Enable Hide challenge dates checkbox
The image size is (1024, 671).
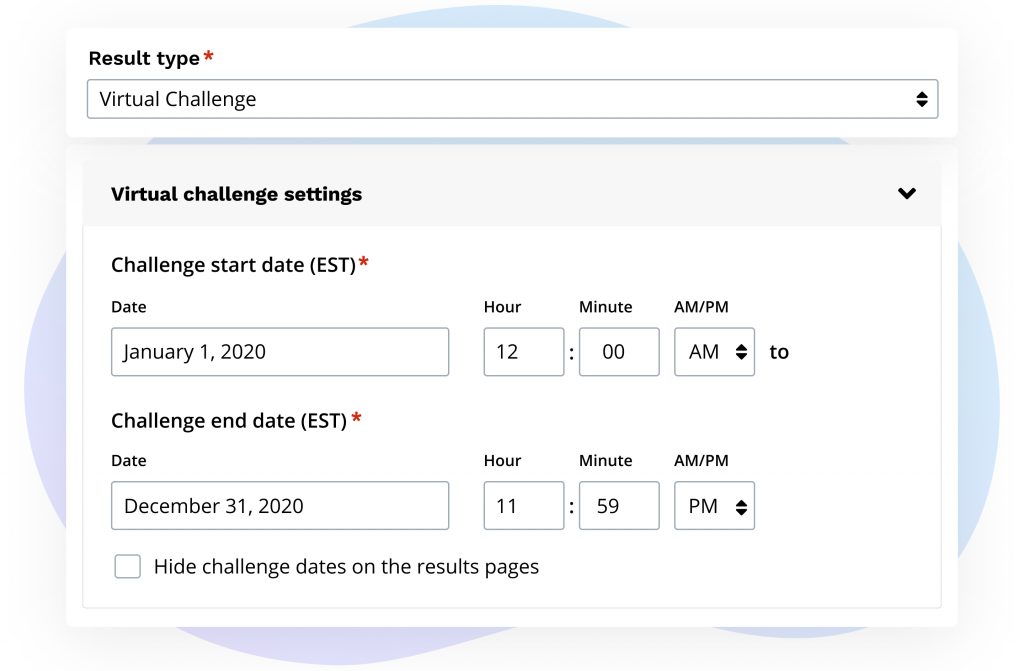coord(128,567)
